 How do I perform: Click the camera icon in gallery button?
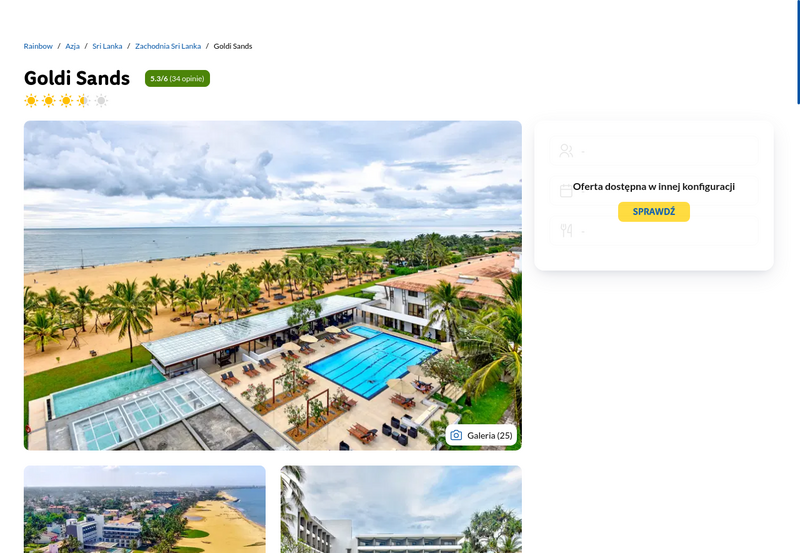coord(456,435)
